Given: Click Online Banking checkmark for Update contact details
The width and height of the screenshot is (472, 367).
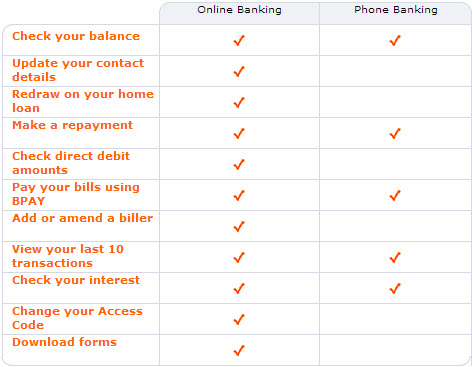Looking at the screenshot, I should pyautogui.click(x=239, y=71).
